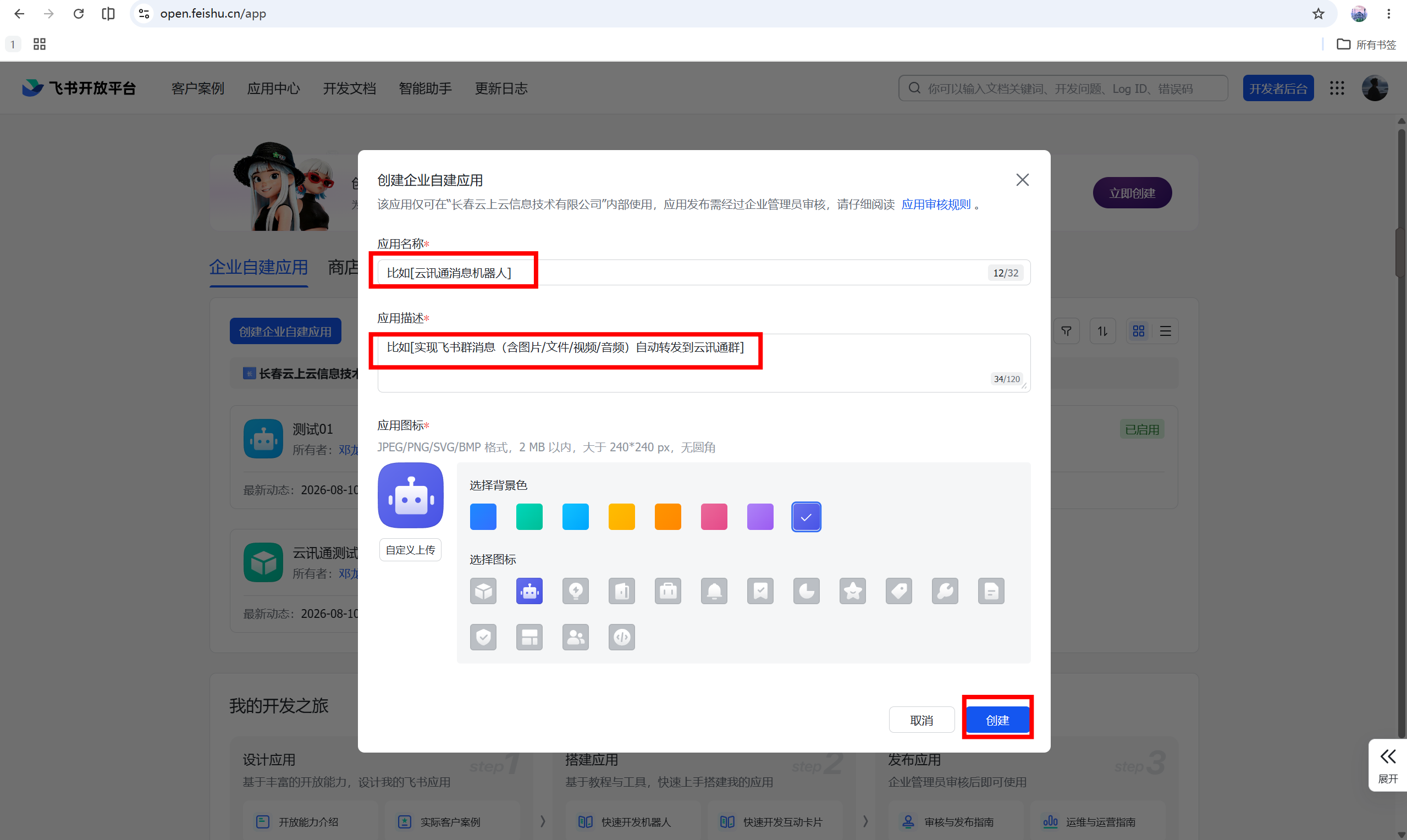The image size is (1407, 840).
Task: Open 智能助手 in top navigation
Action: tap(426, 89)
